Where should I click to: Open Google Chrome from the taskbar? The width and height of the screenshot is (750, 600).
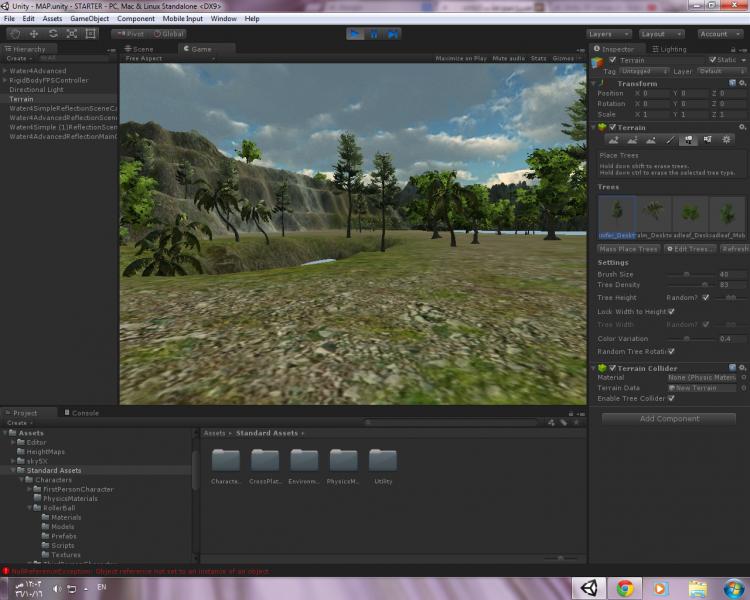pyautogui.click(x=624, y=587)
